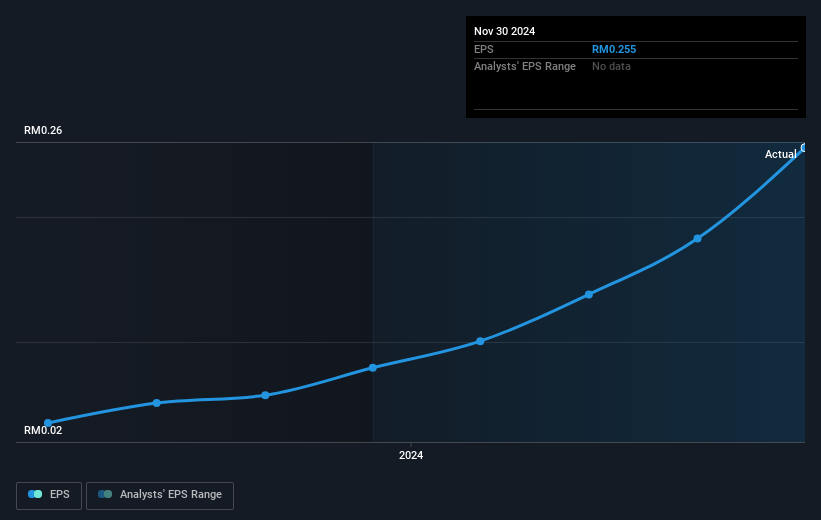The height and width of the screenshot is (520, 821).
Task: Click the RM0.26 y-axis label
Action: pyautogui.click(x=43, y=130)
